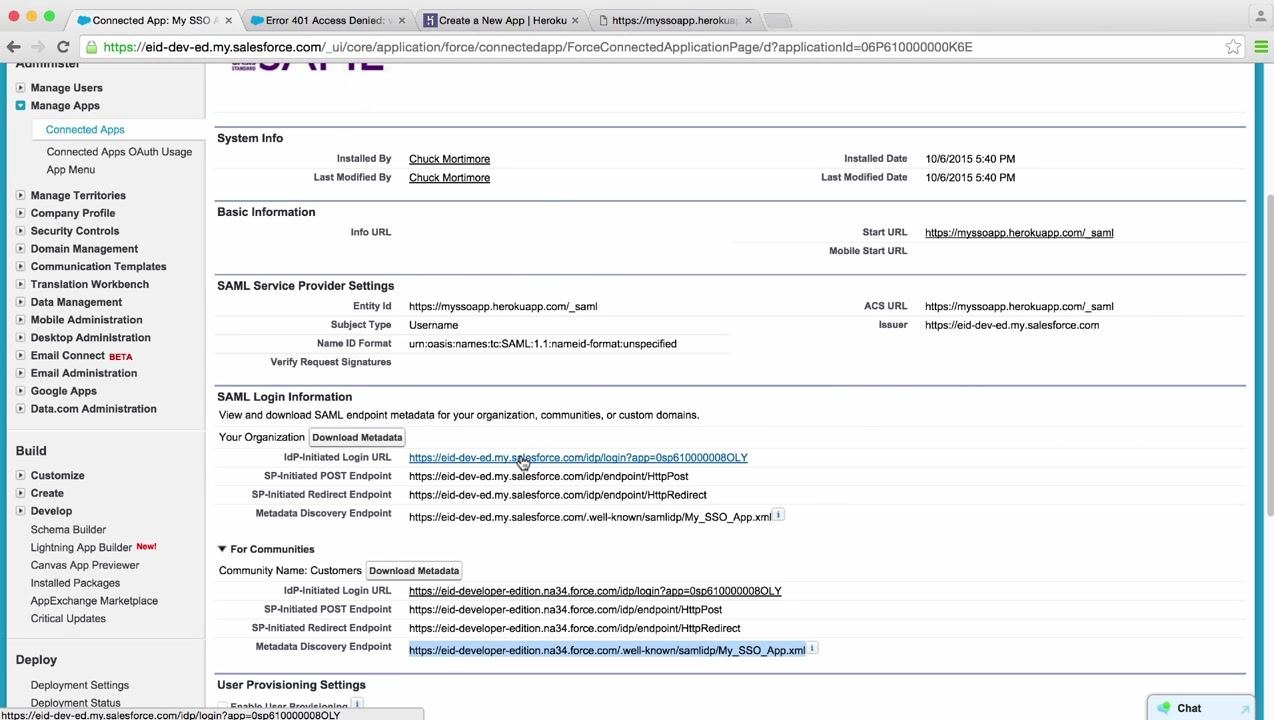Click the browser back arrow
The height and width of the screenshot is (720, 1274).
pos(14,47)
